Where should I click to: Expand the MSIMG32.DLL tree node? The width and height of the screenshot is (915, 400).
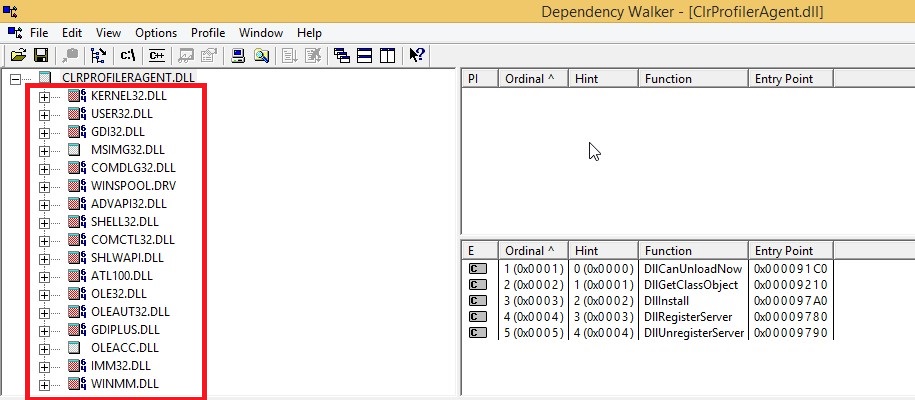44,151
